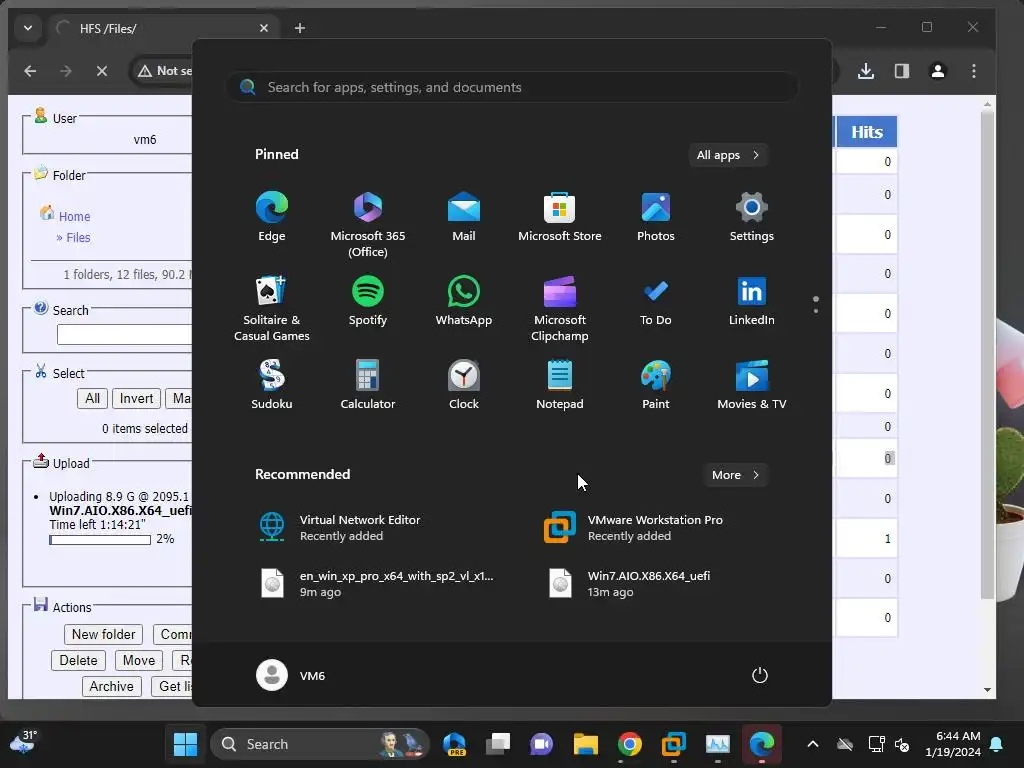Open VM6 user account menu

291,675
